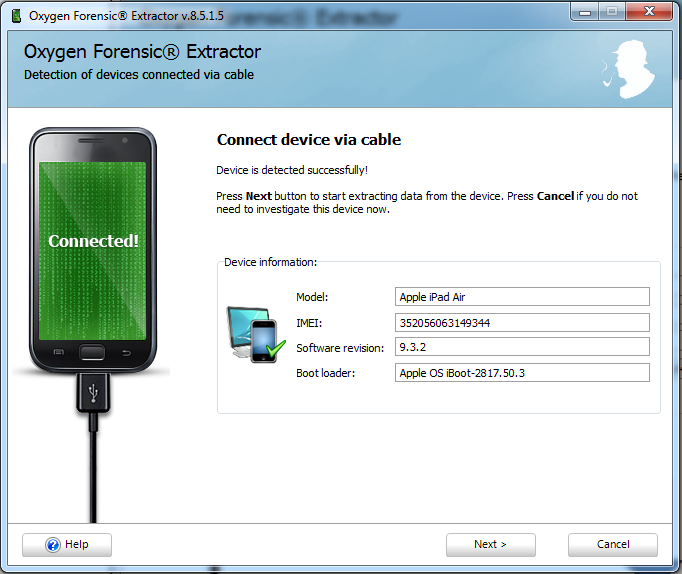Click the Software revision field 9.3.2
This screenshot has width=682, height=574.
coord(522,347)
